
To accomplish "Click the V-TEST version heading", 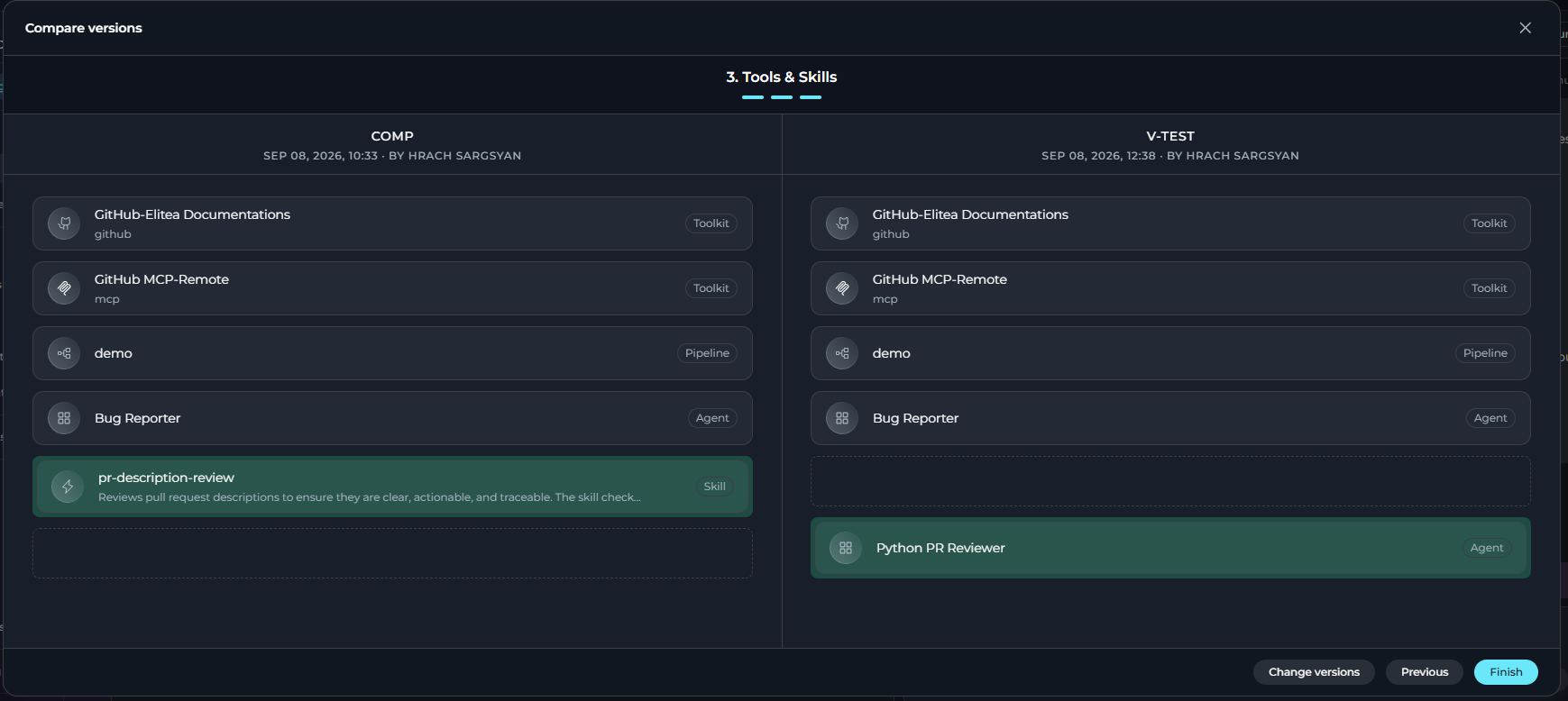I will point(1170,136).
